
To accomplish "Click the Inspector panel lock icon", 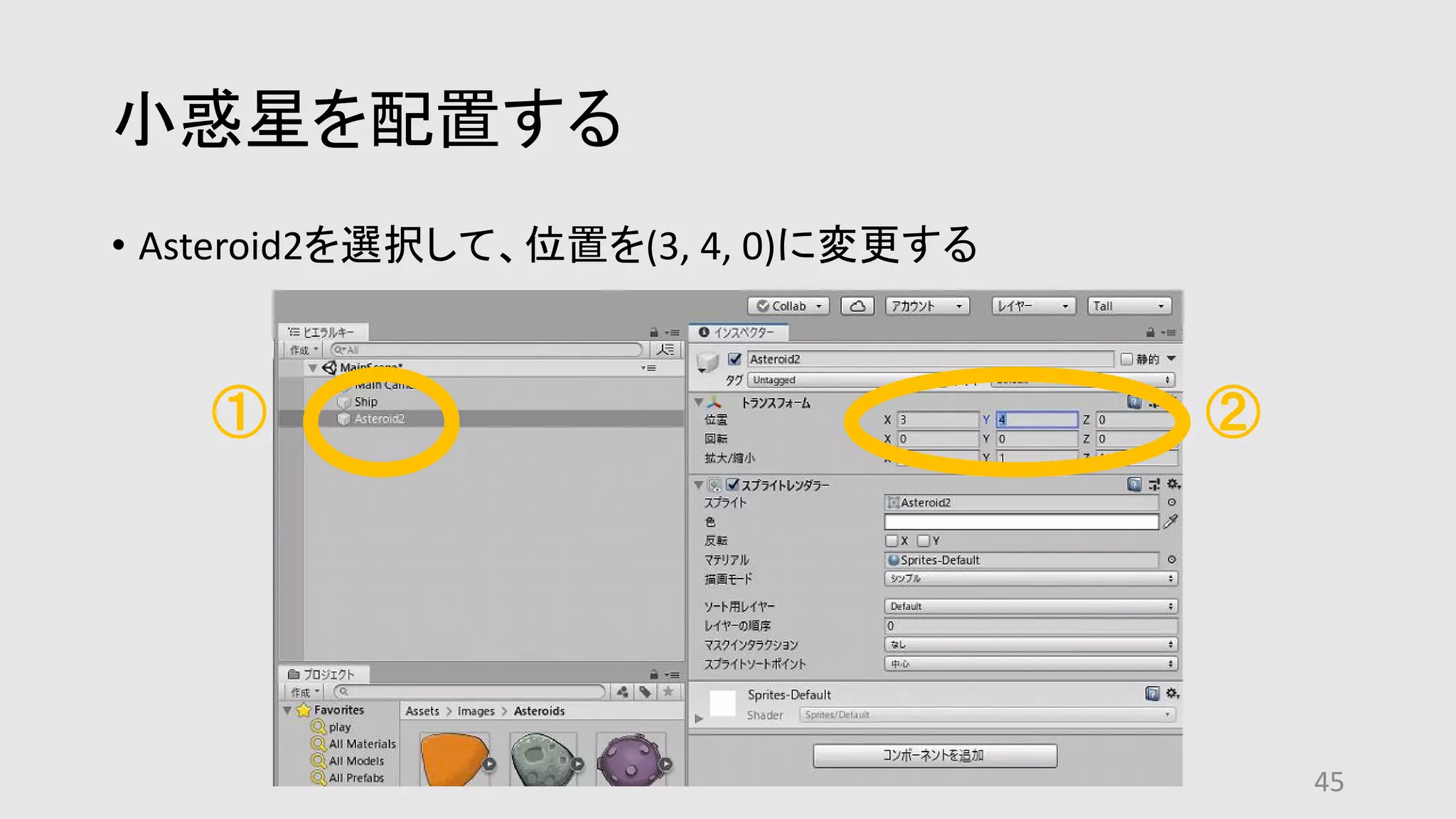I will 1150,333.
